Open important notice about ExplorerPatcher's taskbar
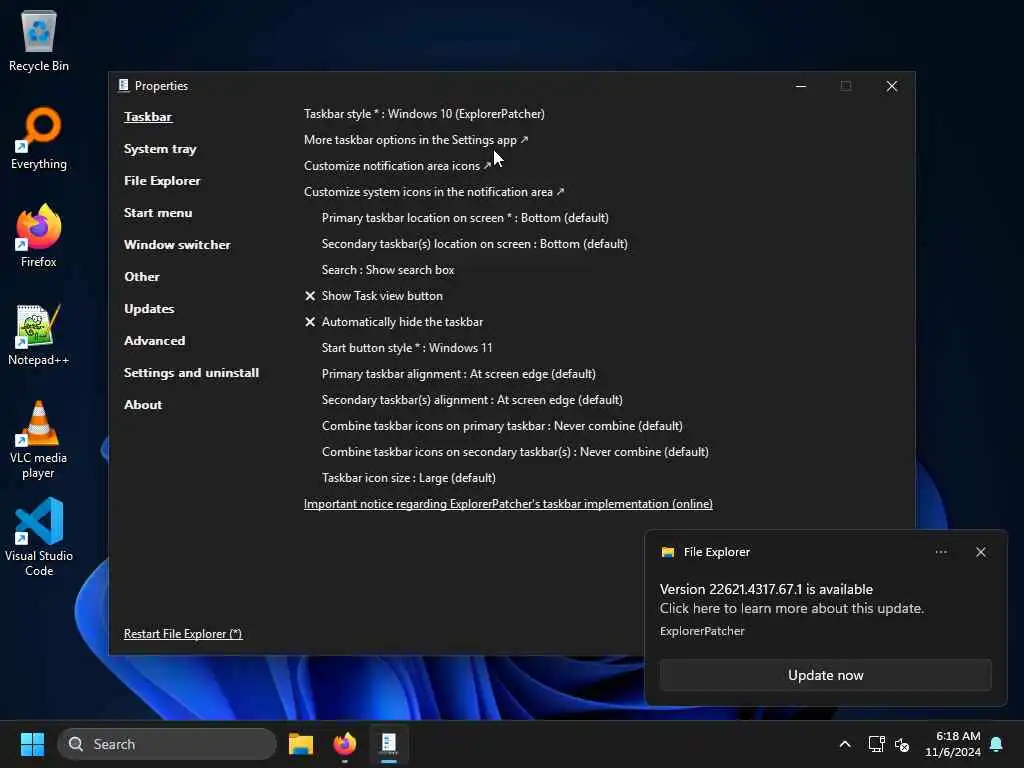Image resolution: width=1024 pixels, height=768 pixels. click(508, 504)
